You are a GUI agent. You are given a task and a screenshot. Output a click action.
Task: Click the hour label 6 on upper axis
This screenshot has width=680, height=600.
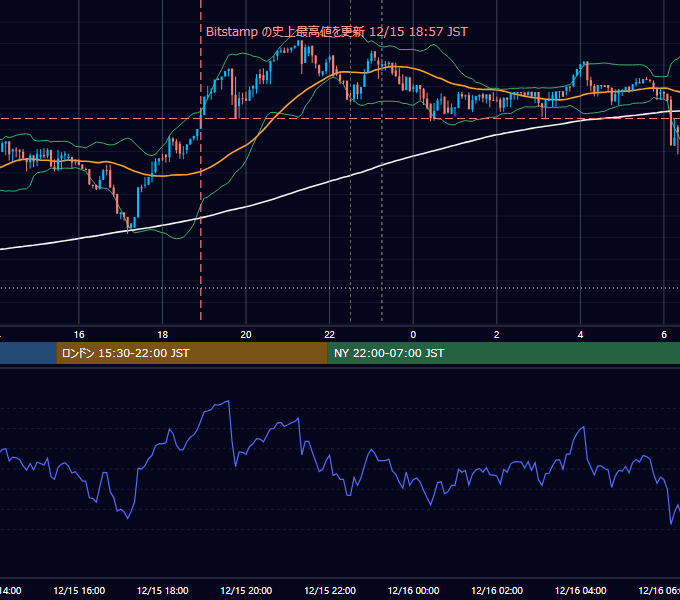coord(664,335)
